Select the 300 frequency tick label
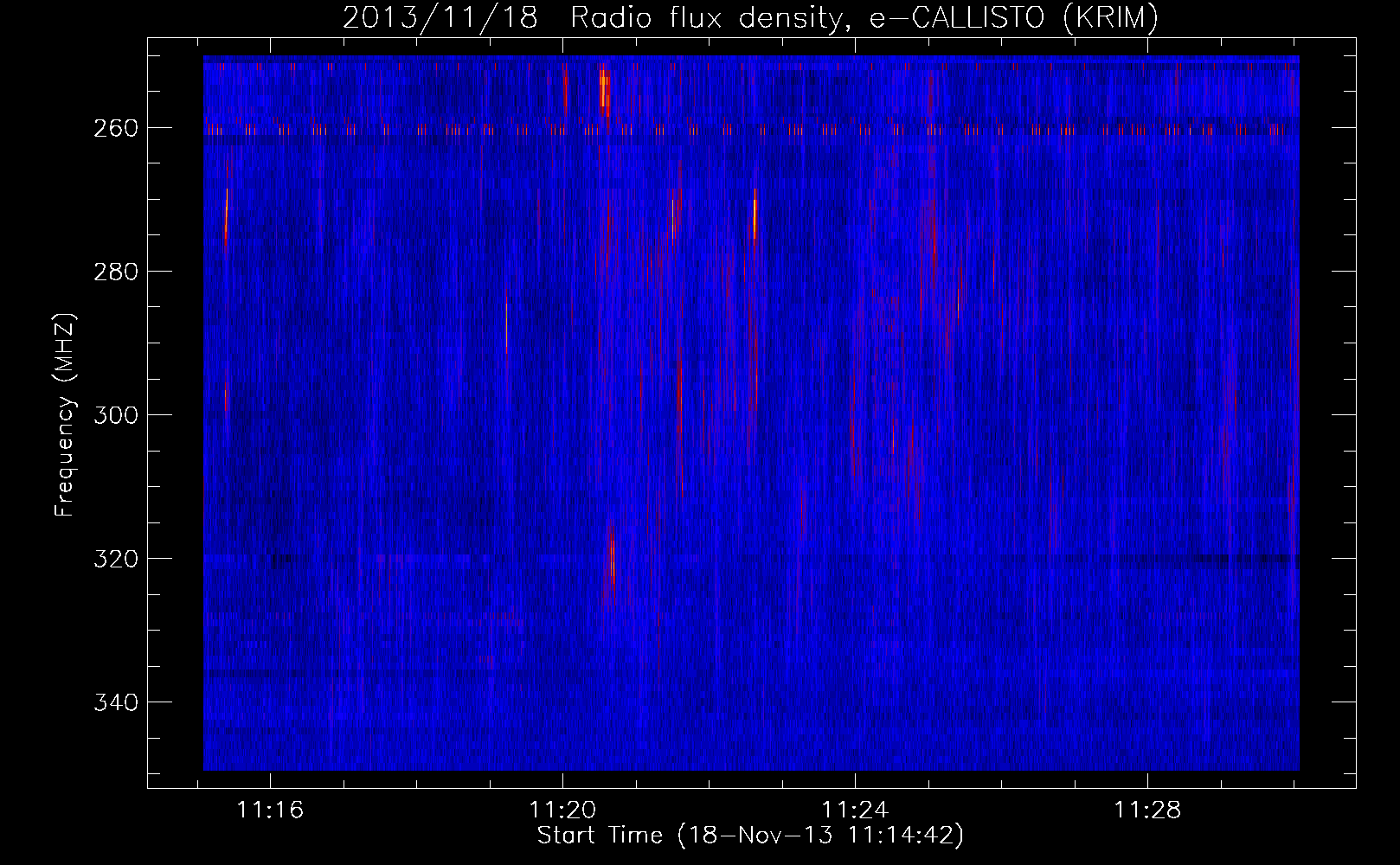The width and height of the screenshot is (1400, 865). [x=115, y=415]
